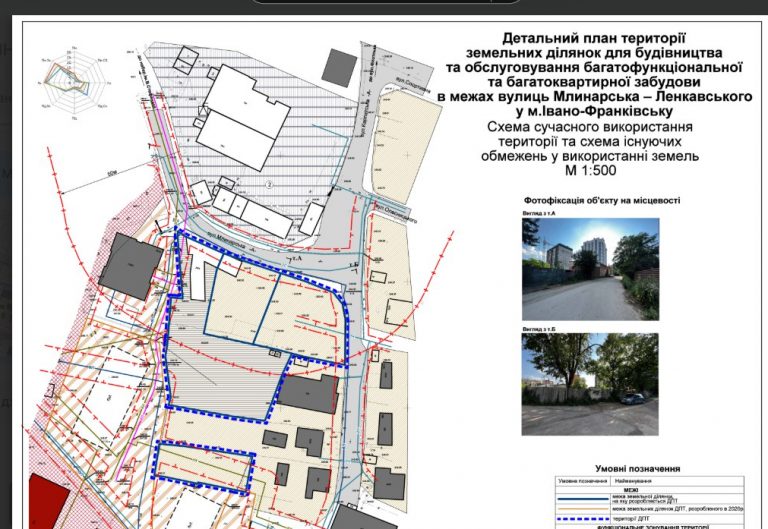Image resolution: width=768 pixels, height=529 pixels.
Task: Select the red building at bottom-left corner
Action: tap(48, 501)
